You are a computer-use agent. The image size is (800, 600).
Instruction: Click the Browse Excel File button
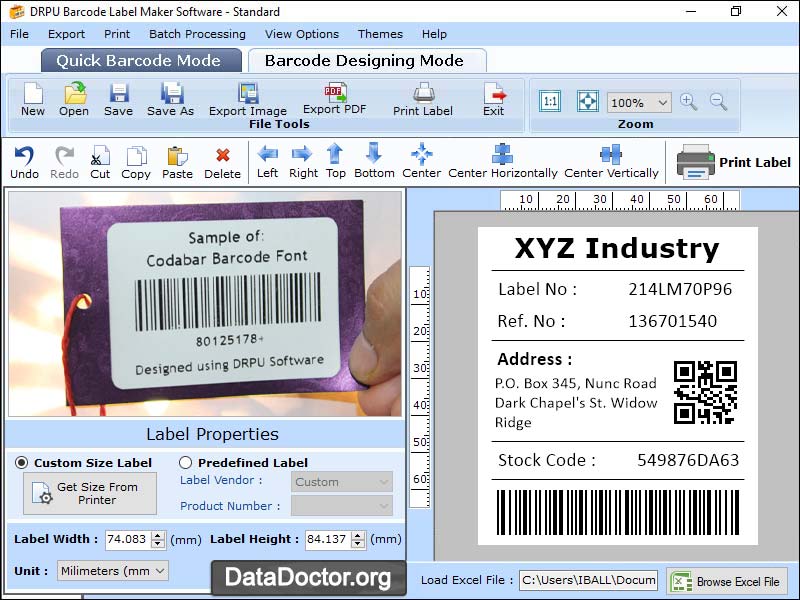tap(728, 580)
